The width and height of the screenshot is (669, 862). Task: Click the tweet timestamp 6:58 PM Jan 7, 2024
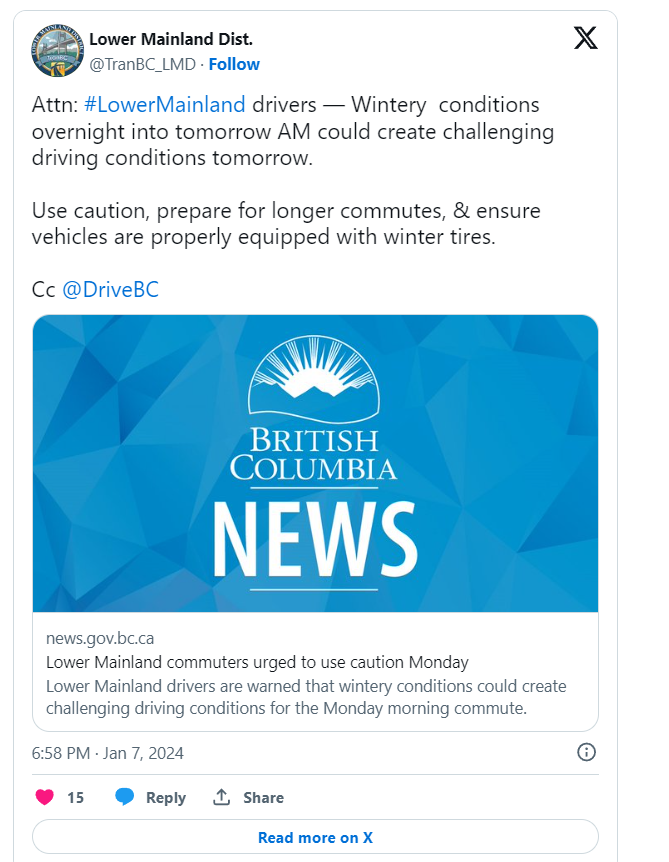pyautogui.click(x=107, y=753)
